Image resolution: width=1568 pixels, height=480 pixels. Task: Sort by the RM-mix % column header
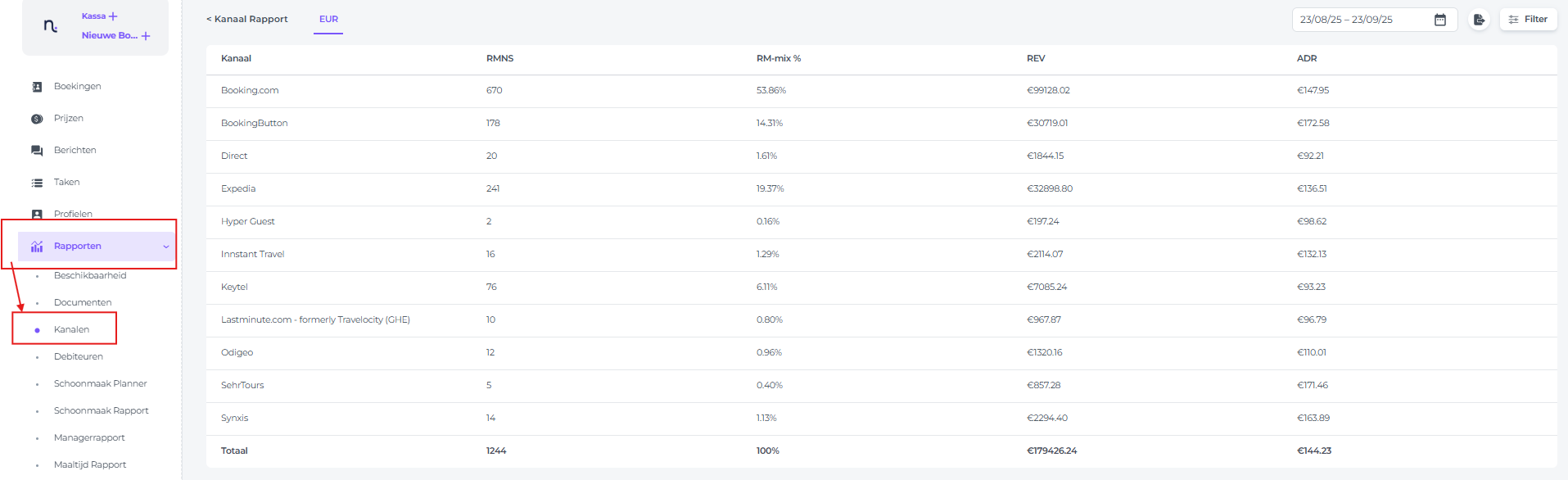coord(779,59)
